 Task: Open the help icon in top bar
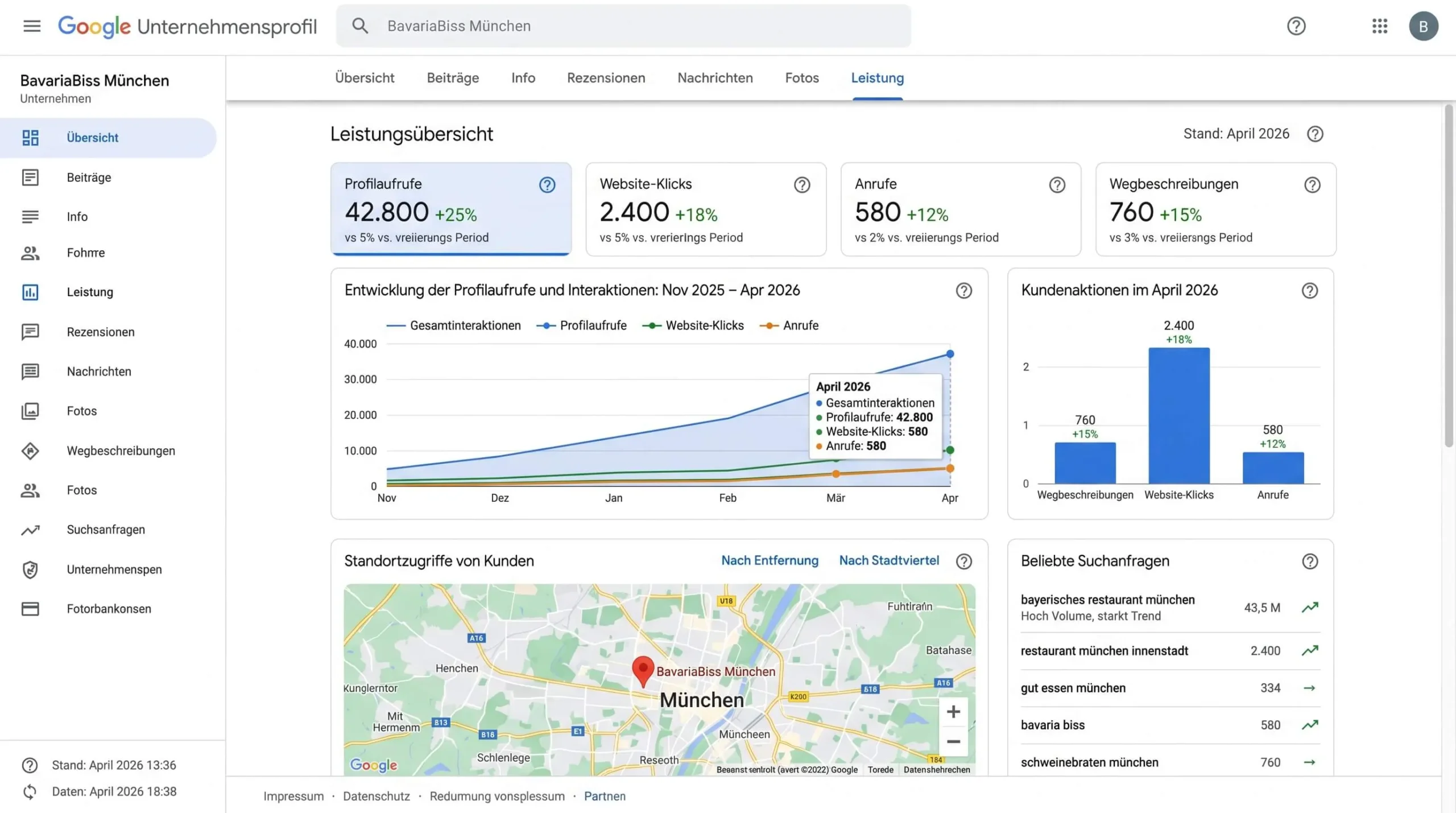tap(1296, 26)
